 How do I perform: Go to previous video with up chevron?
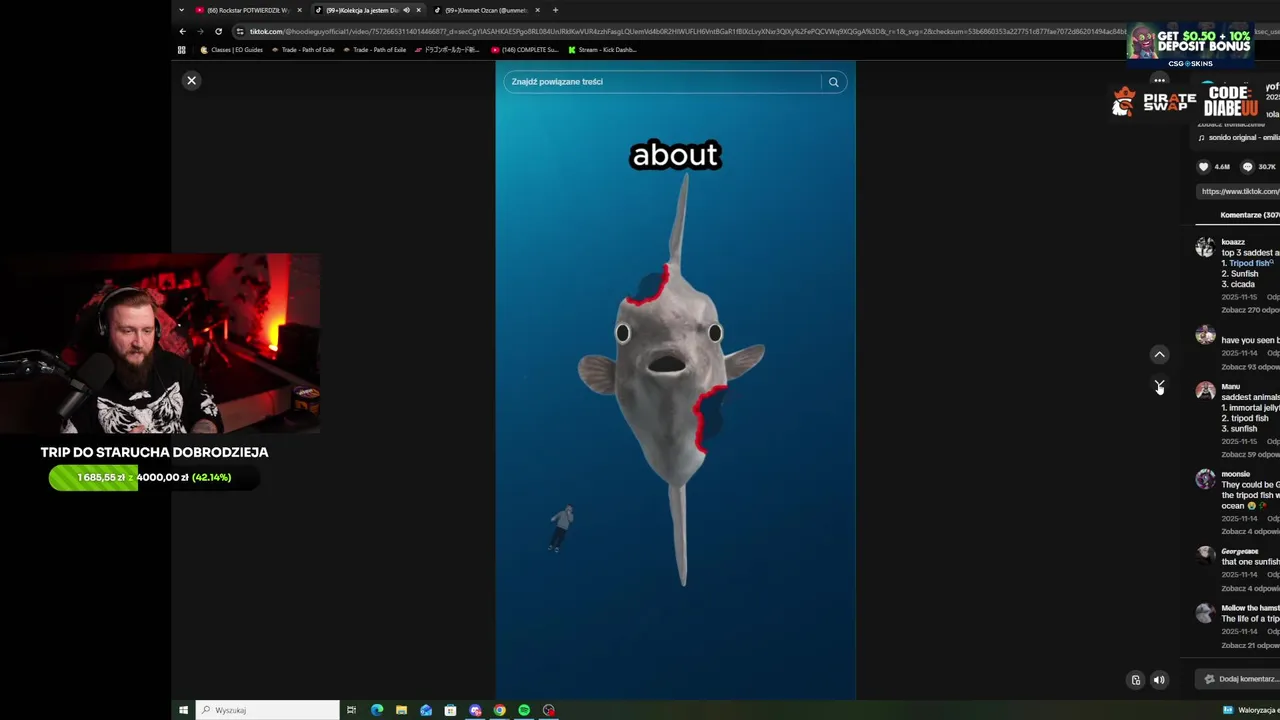(x=1159, y=354)
